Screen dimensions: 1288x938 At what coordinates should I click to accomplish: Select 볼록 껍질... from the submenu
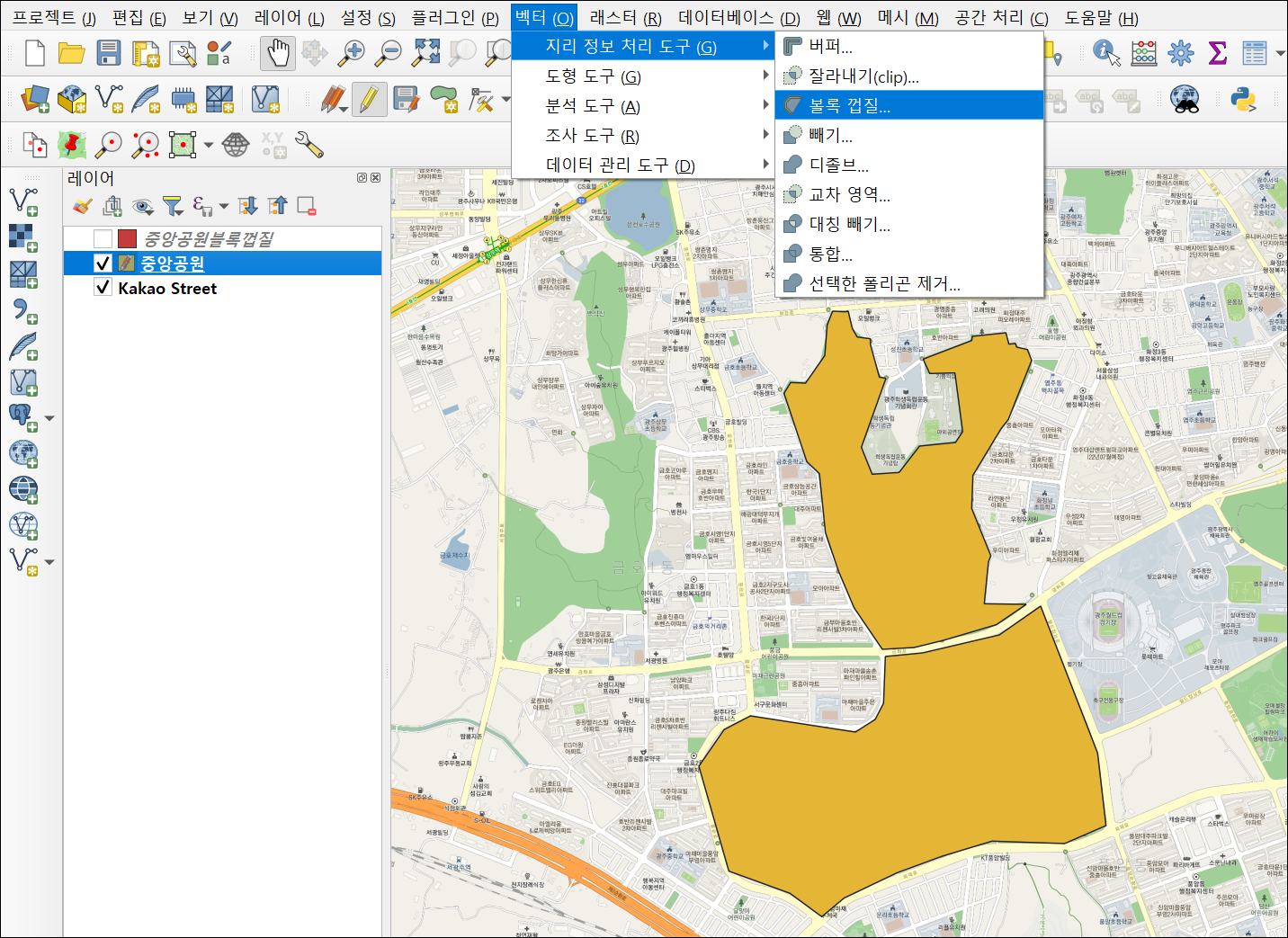909,105
